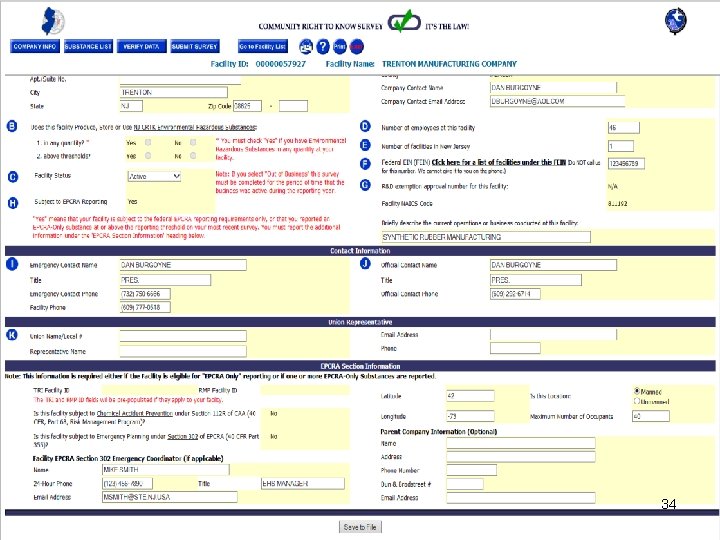Viewport: 720px width, 540px height.
Task: Open help bubble C for Facility Status
Action: [x=13, y=176]
